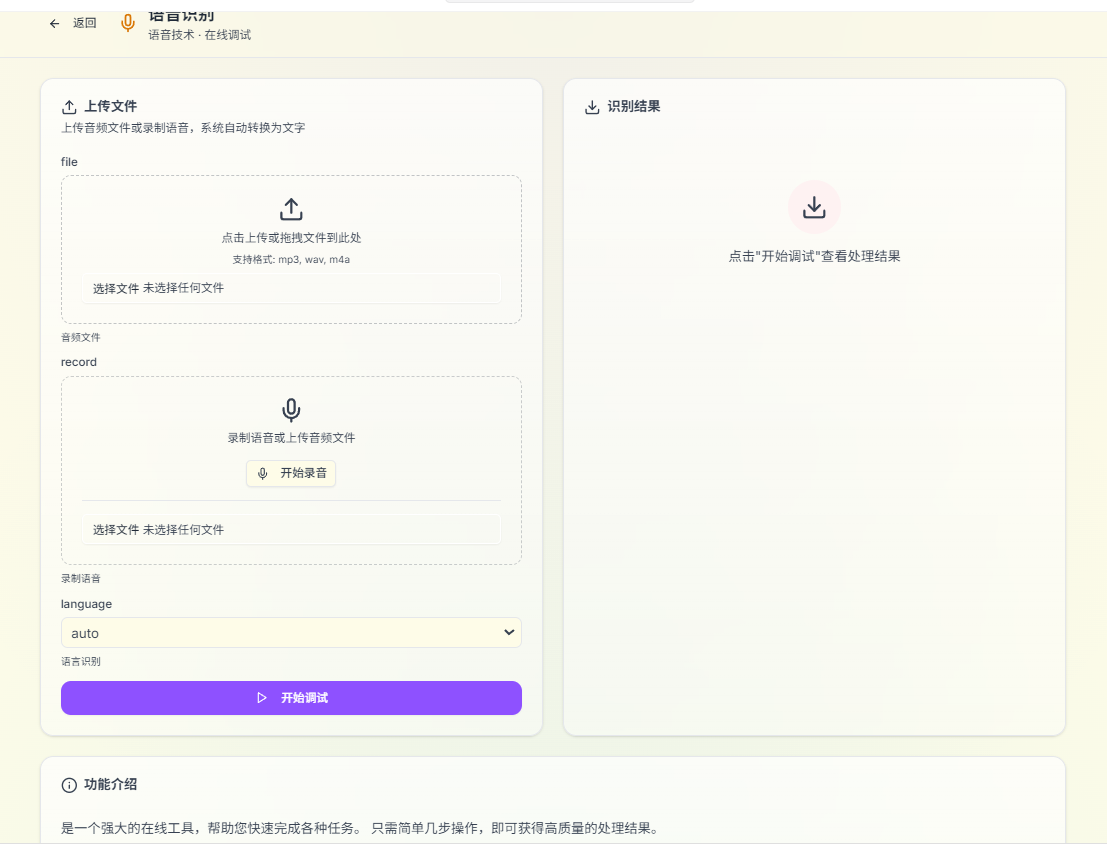Go back with the 返回 arrow icon
1107x844 pixels.
pos(54,23)
